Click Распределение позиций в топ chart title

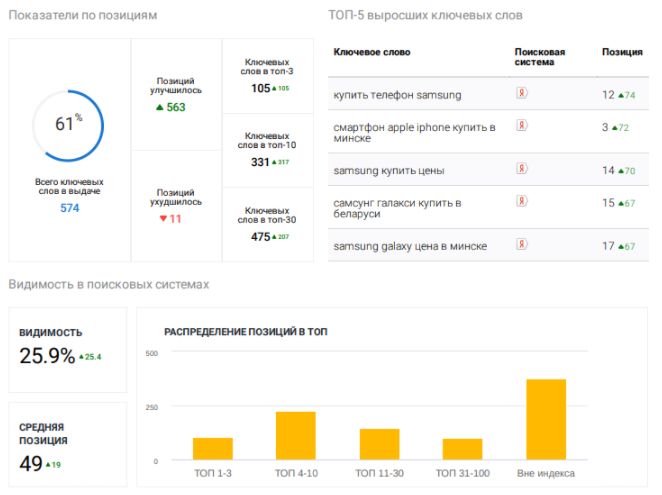tap(246, 332)
